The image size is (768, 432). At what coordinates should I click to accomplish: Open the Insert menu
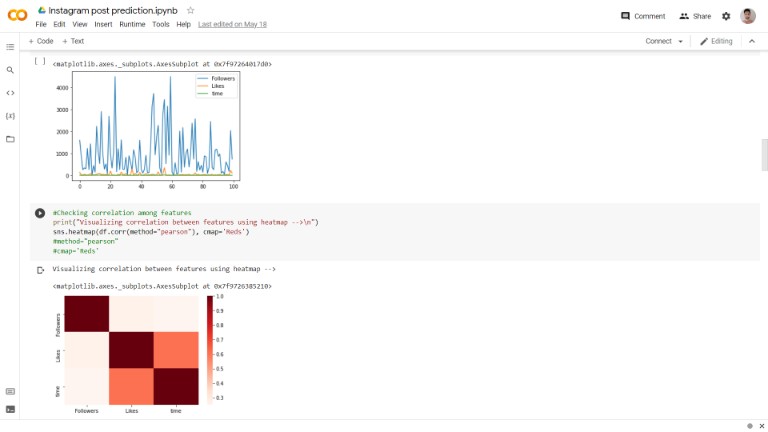click(103, 24)
